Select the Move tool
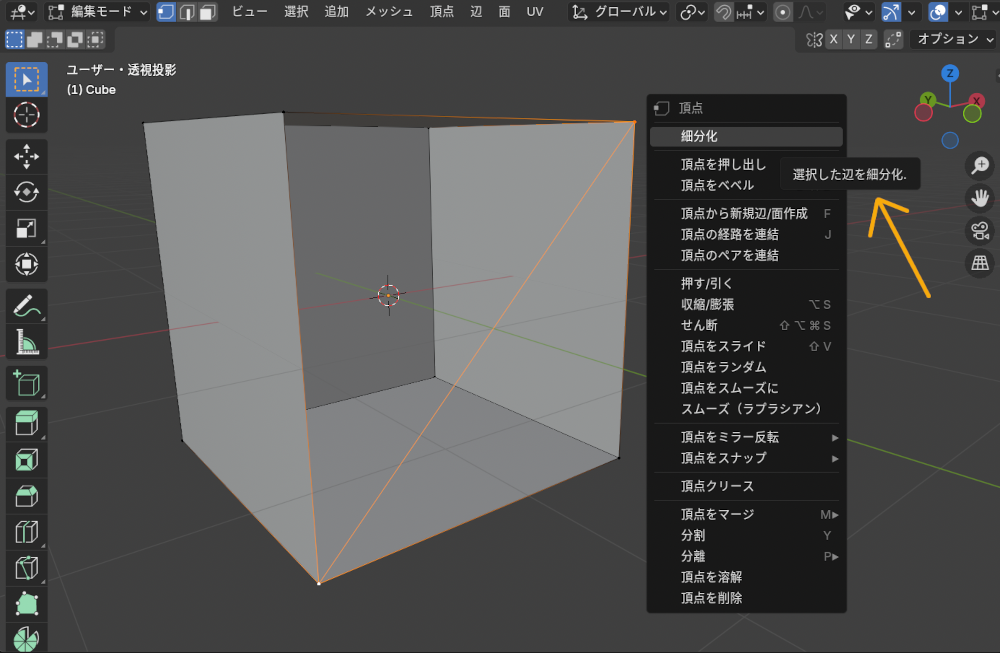This screenshot has height=653, width=1000. [22, 155]
